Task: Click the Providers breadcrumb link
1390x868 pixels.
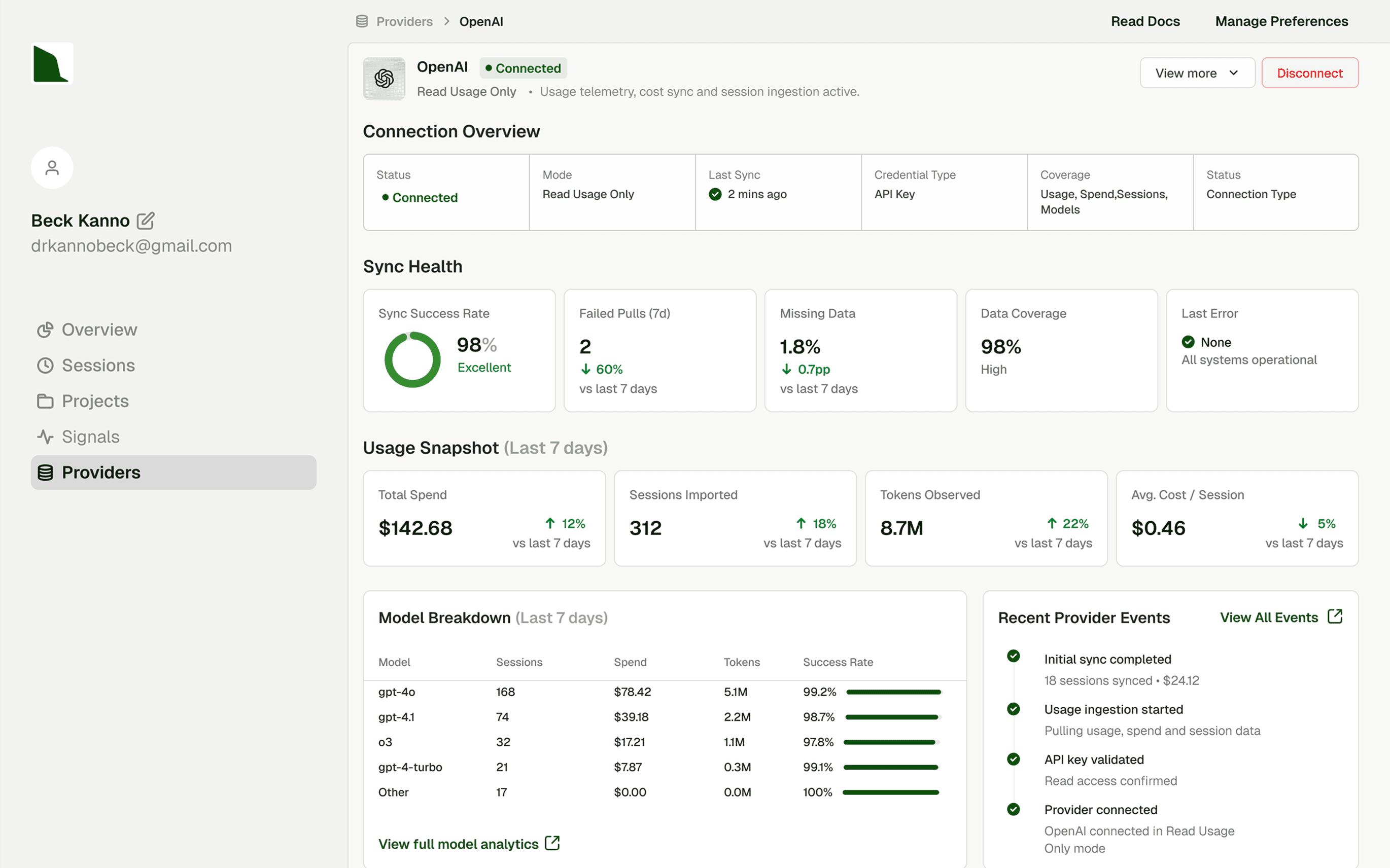Action: 404,21
